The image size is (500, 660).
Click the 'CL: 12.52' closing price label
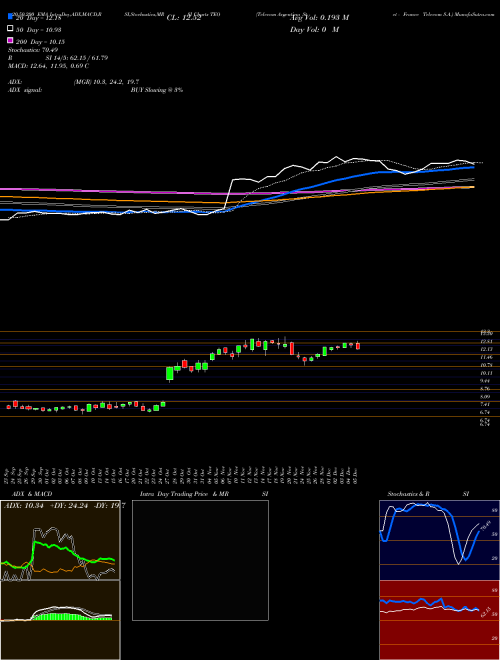(x=184, y=18)
